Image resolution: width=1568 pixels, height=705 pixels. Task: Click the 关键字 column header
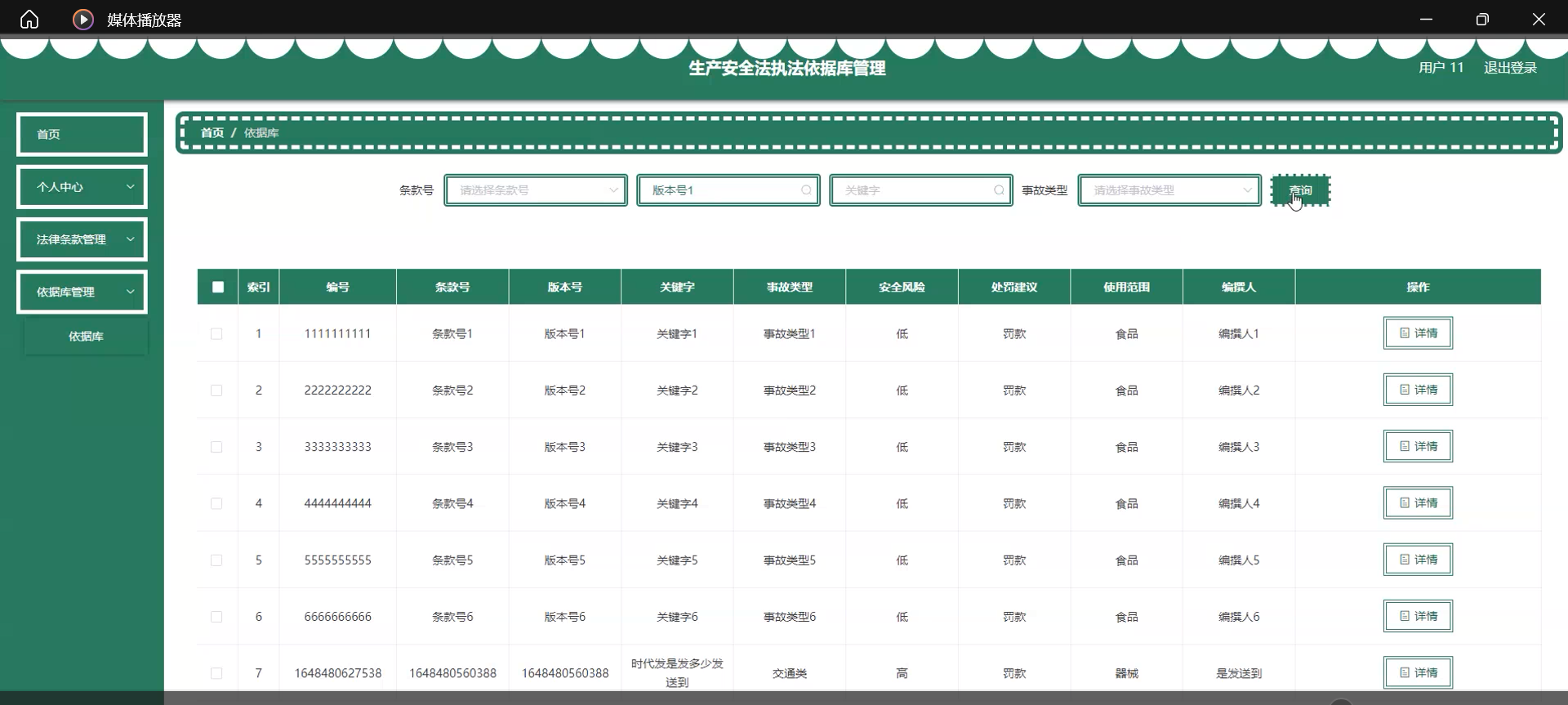(x=677, y=287)
